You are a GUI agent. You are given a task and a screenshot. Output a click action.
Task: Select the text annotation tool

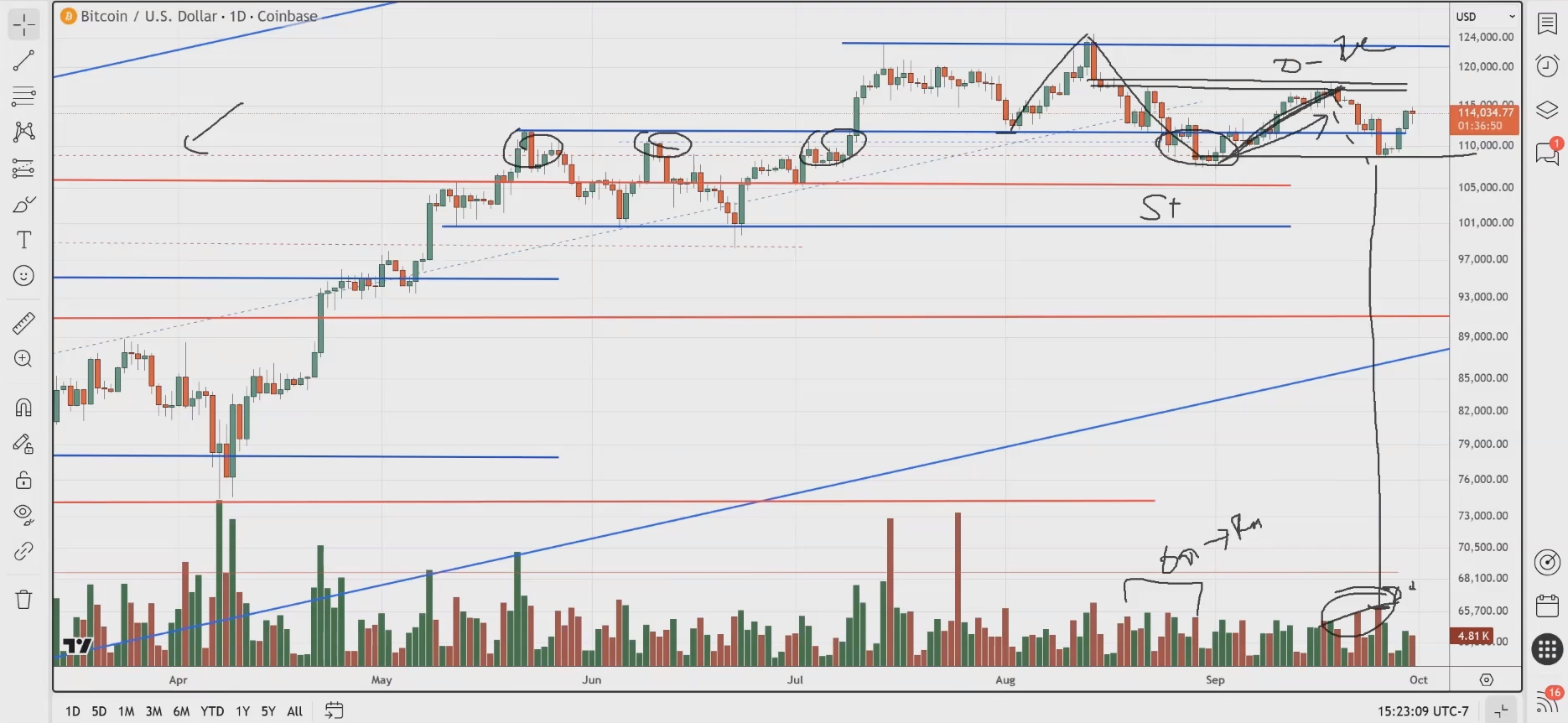click(23, 241)
